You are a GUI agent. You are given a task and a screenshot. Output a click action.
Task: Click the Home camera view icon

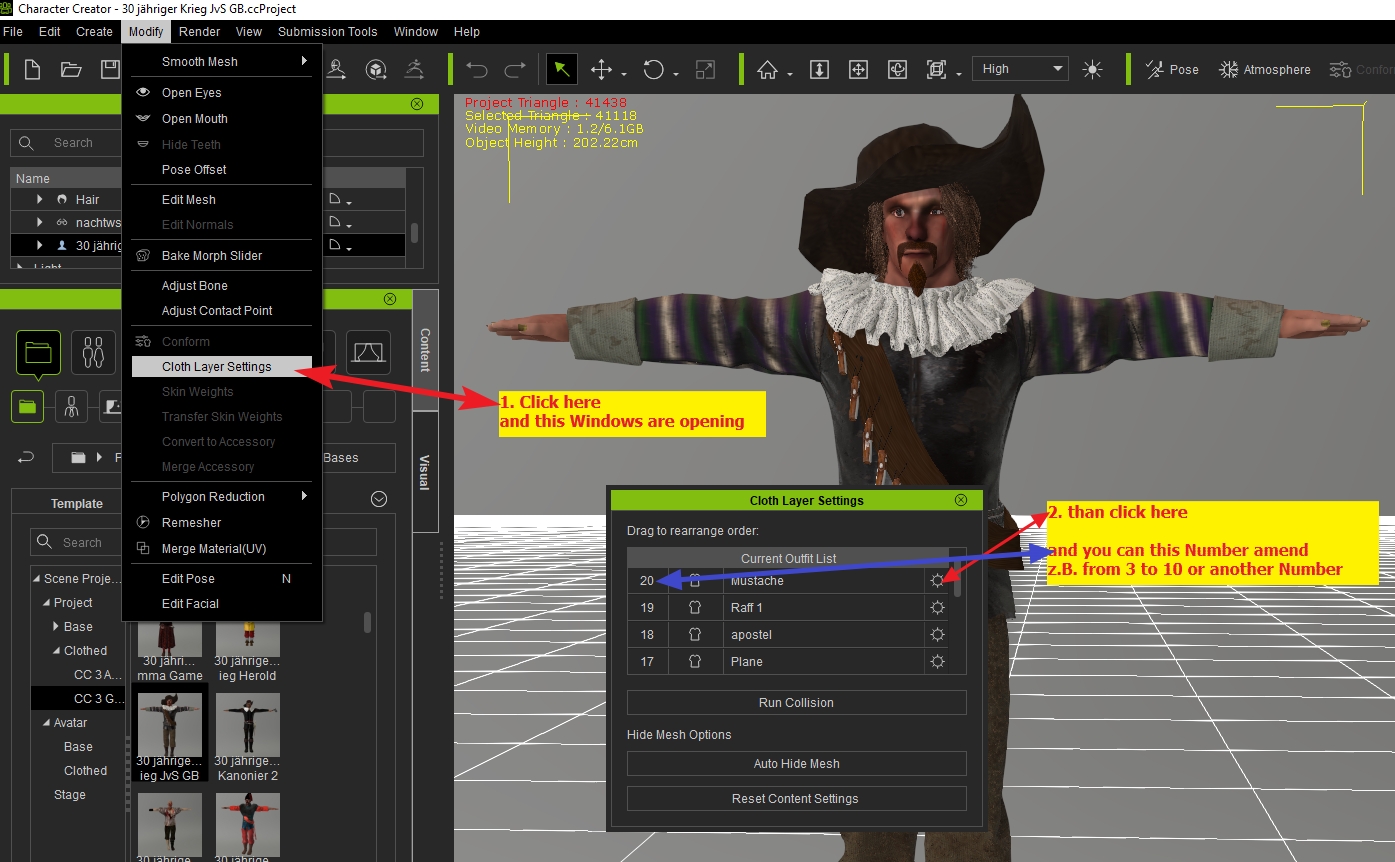point(767,69)
